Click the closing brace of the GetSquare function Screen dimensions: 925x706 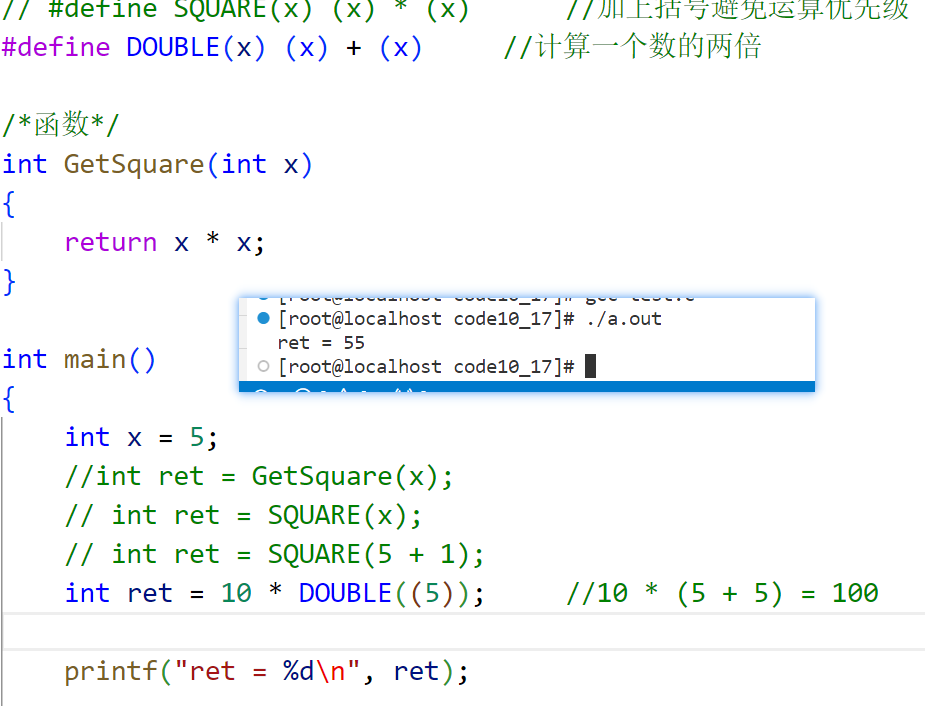9,282
